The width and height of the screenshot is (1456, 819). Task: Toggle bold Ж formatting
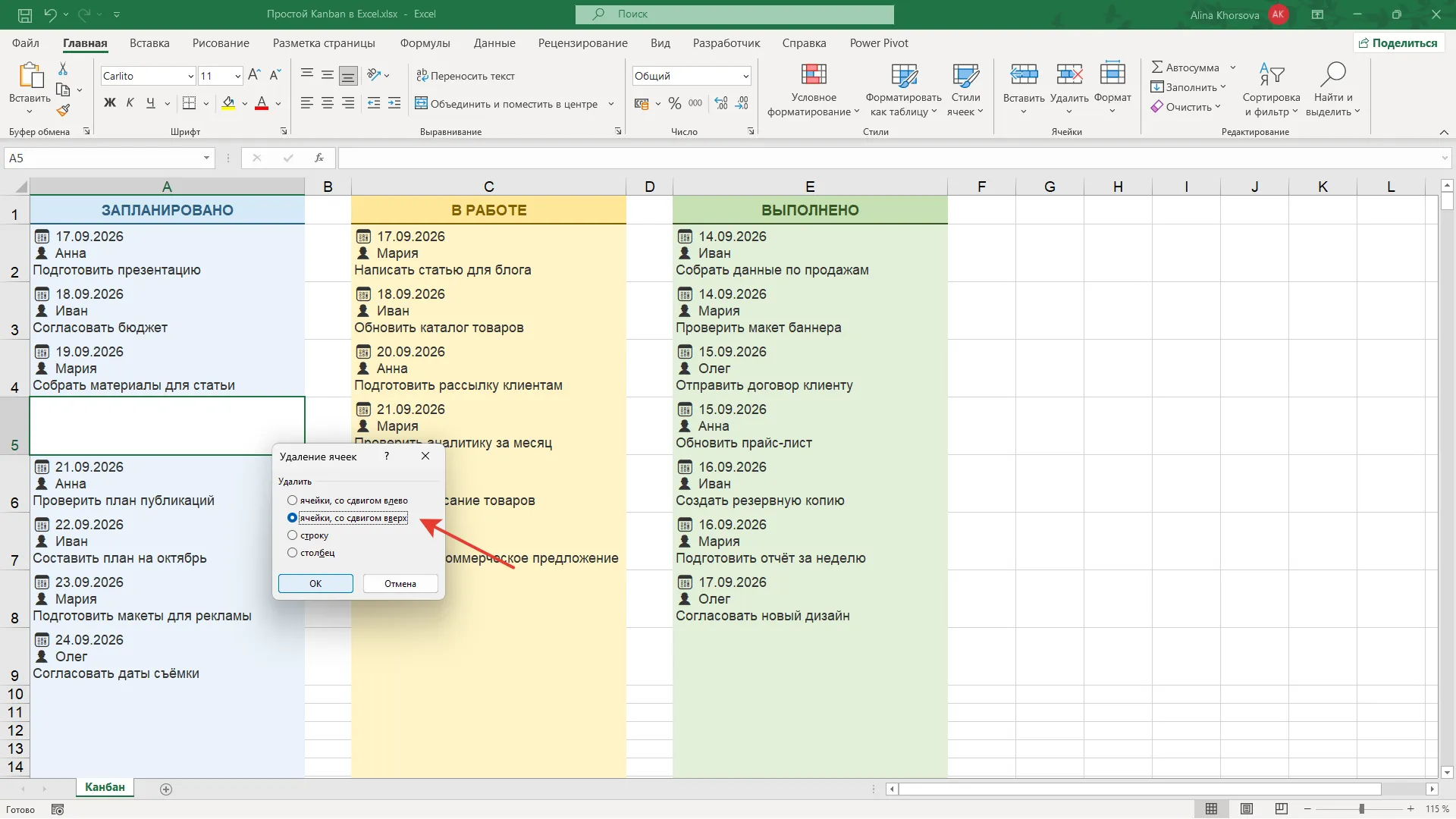110,103
